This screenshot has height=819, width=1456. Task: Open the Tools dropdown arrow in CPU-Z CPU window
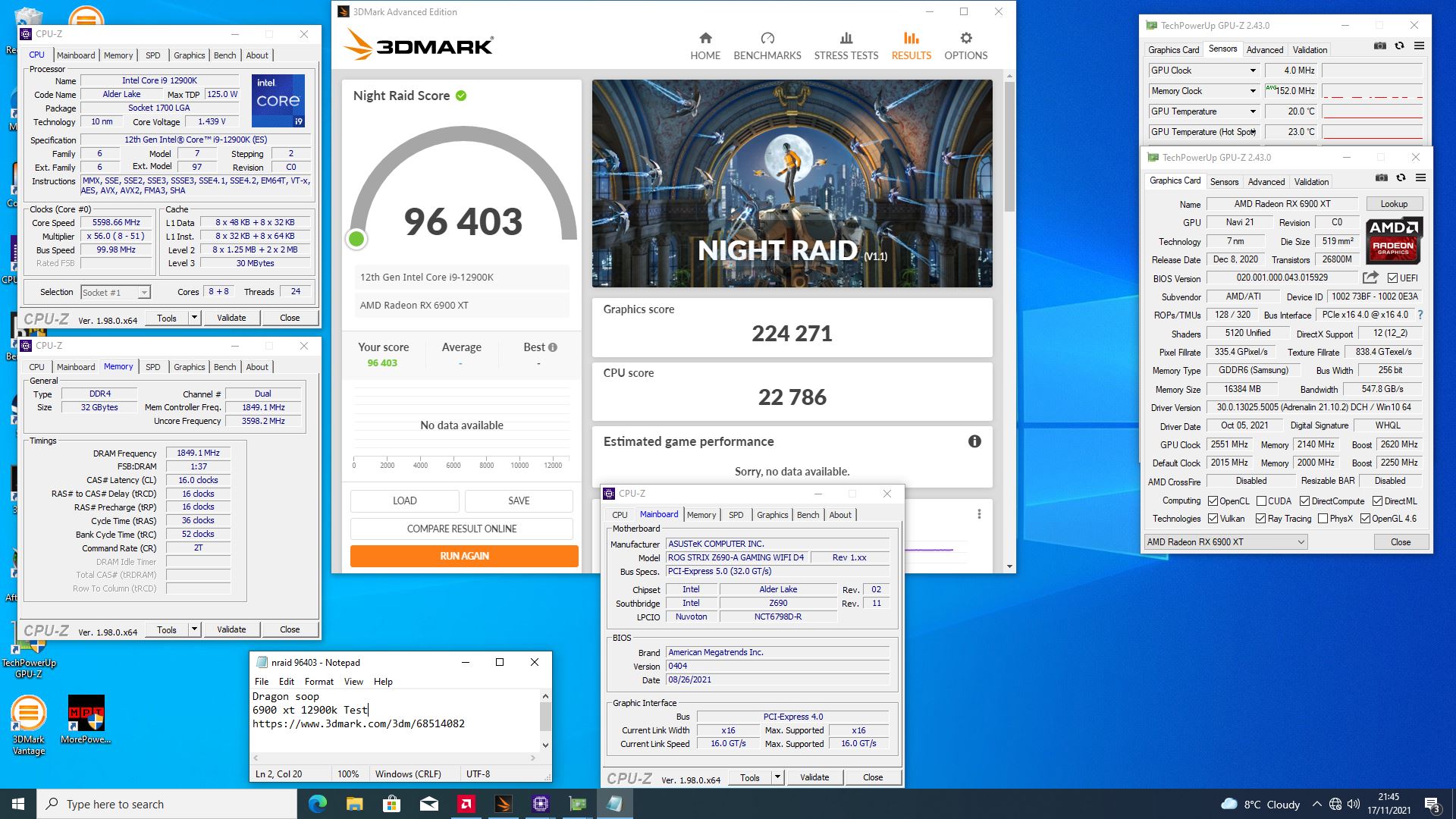(x=194, y=318)
